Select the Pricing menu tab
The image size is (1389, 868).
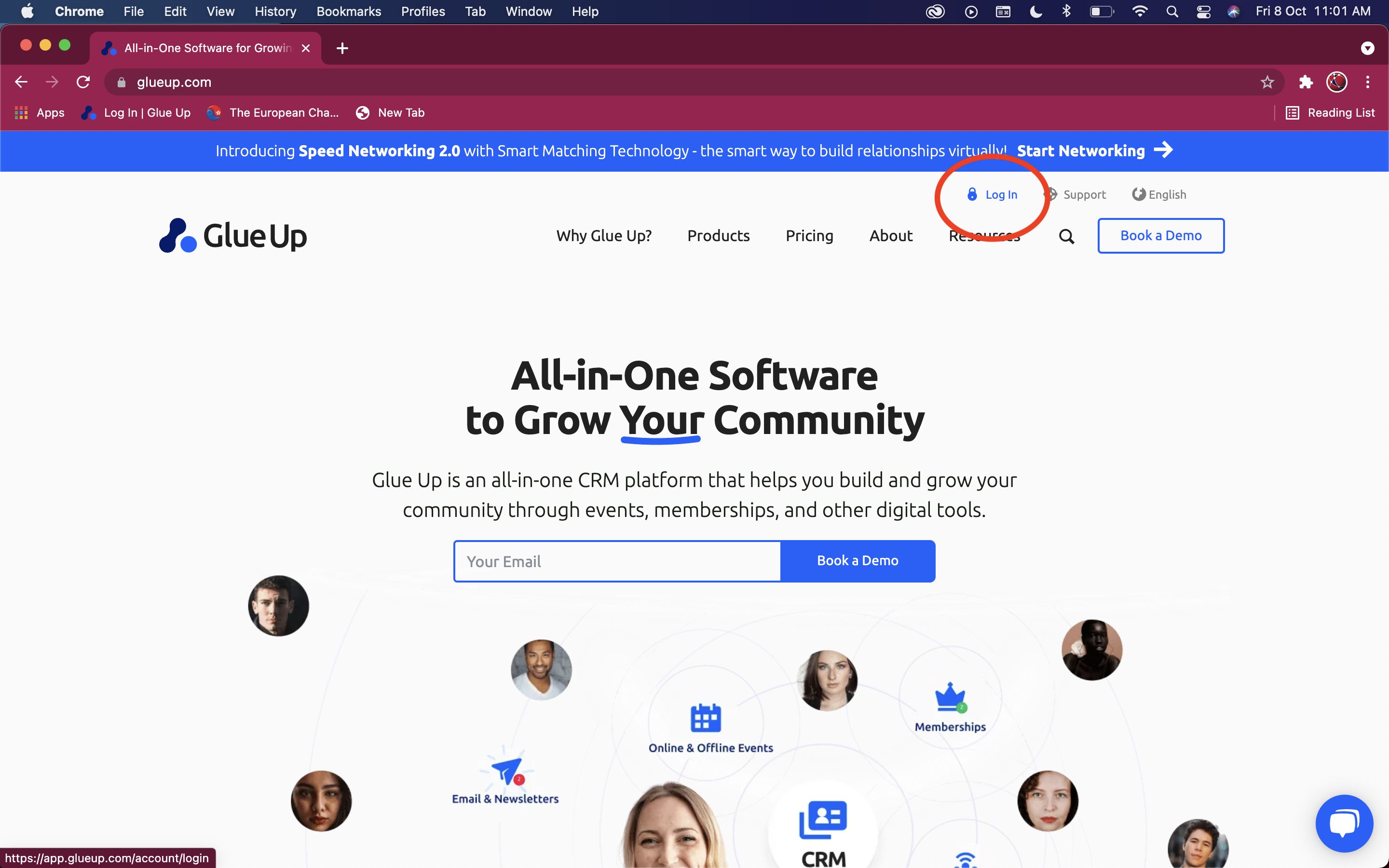pyautogui.click(x=809, y=234)
